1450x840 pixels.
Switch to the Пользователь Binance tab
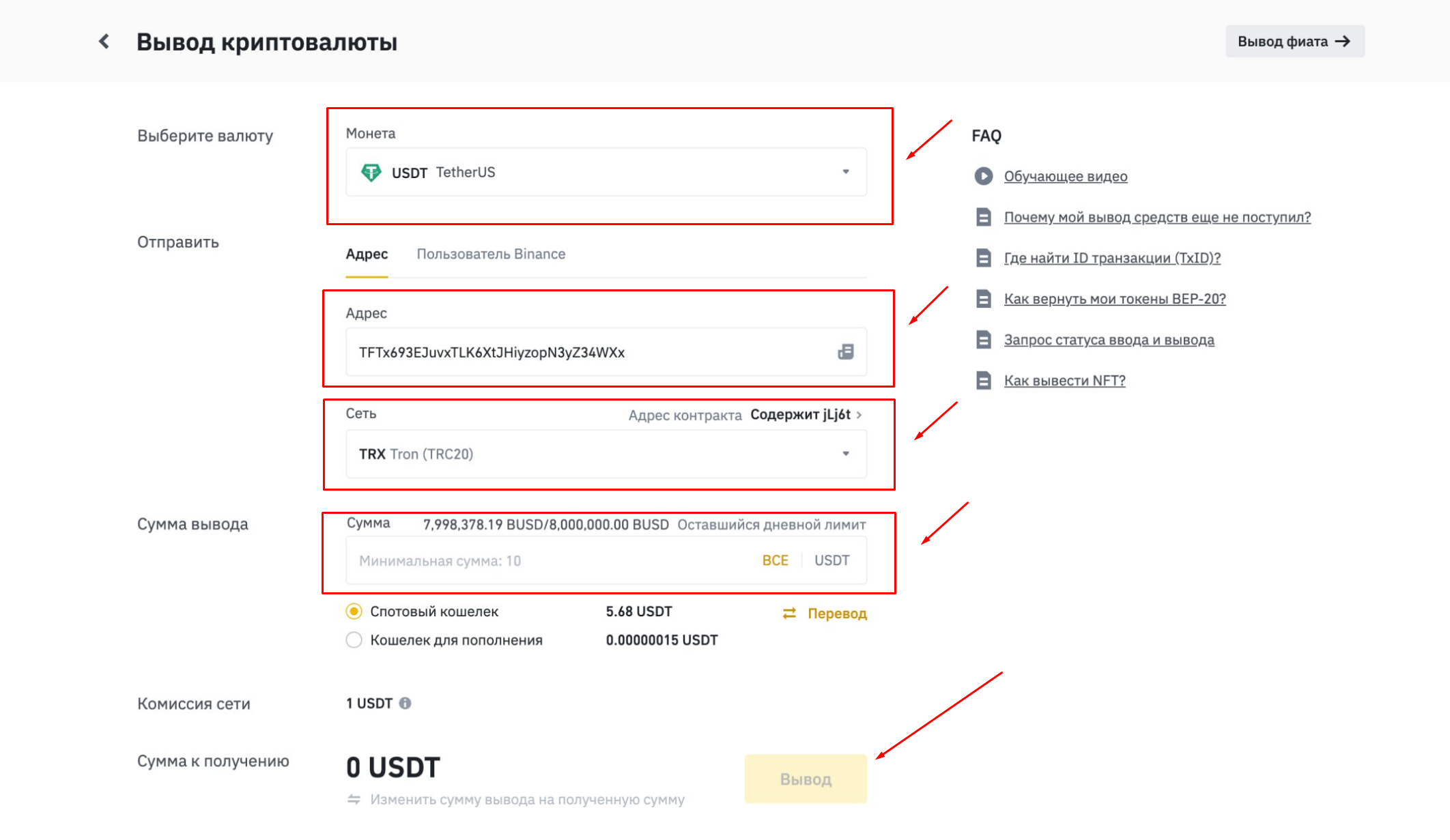(x=491, y=254)
